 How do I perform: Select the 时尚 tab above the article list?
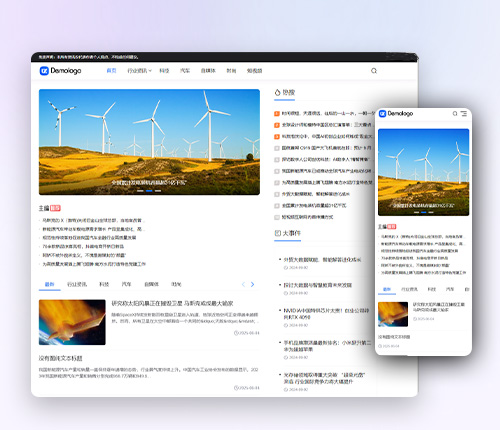(176, 284)
